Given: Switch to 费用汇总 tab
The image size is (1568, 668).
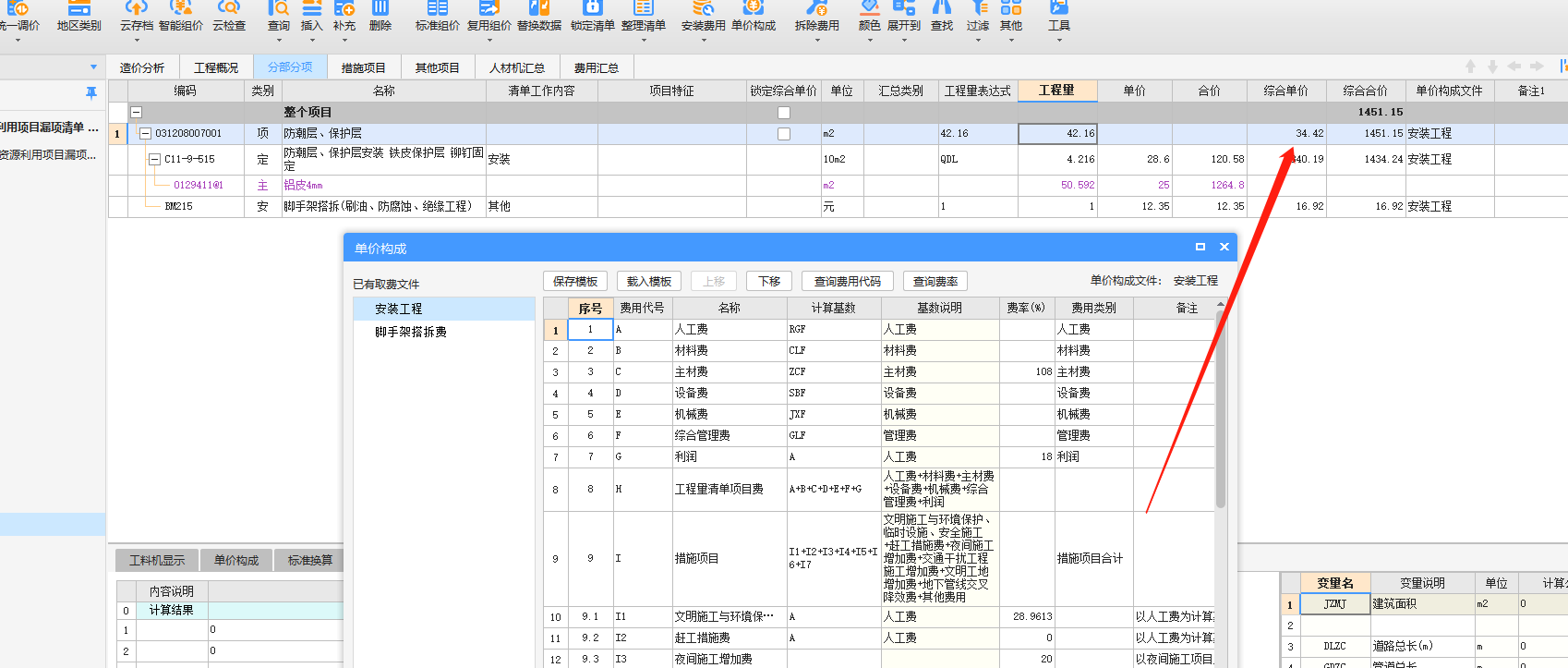Looking at the screenshot, I should (597, 67).
